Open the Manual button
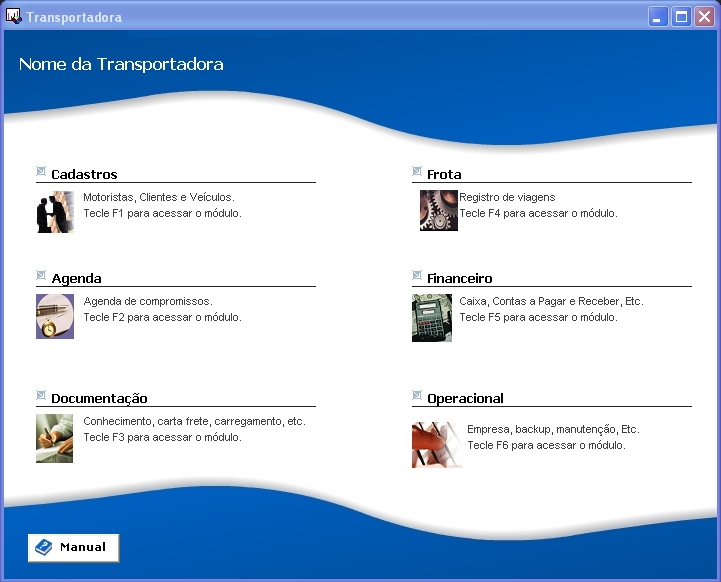Viewport: 721px width, 582px height. coord(73,548)
